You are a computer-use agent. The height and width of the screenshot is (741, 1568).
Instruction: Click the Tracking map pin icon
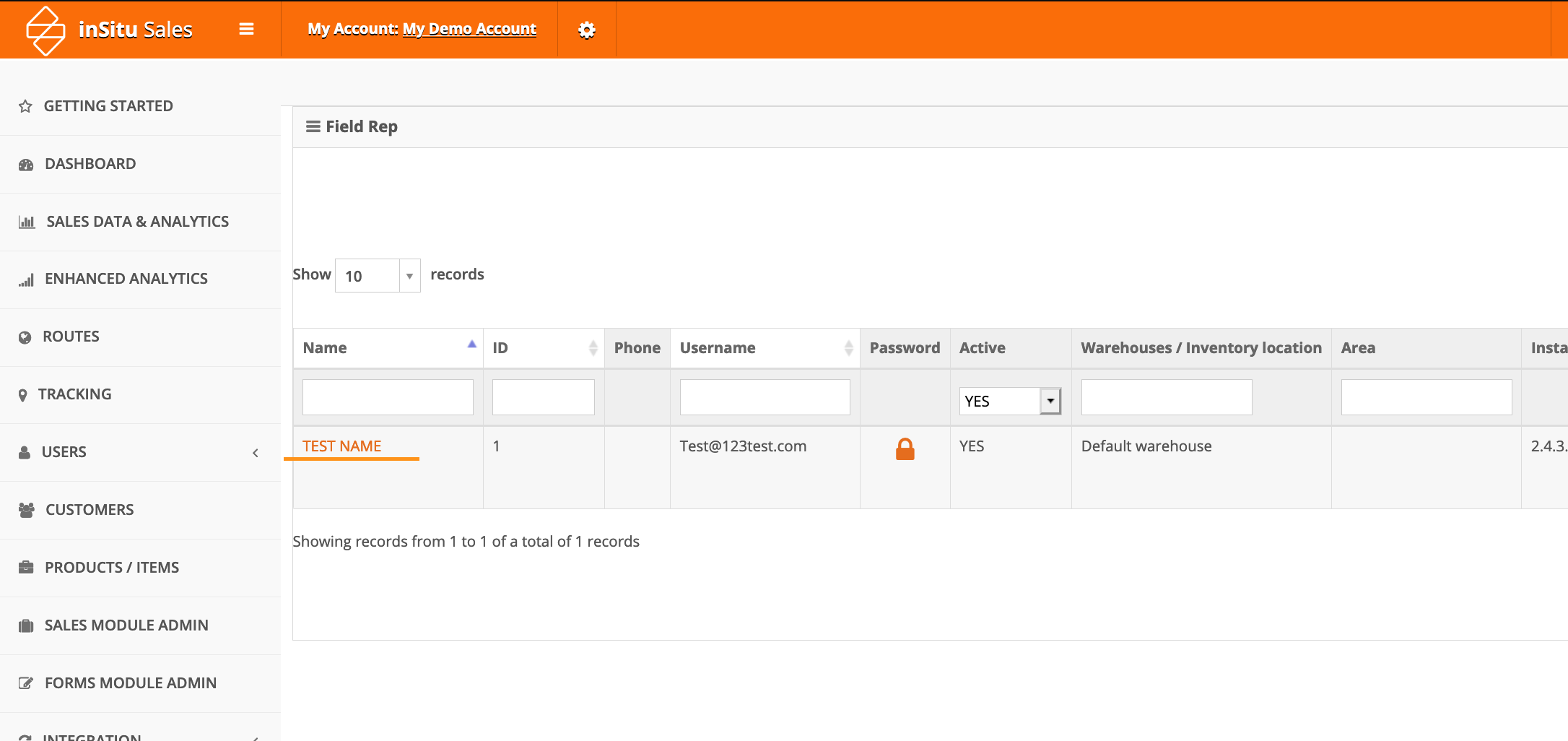(23, 395)
